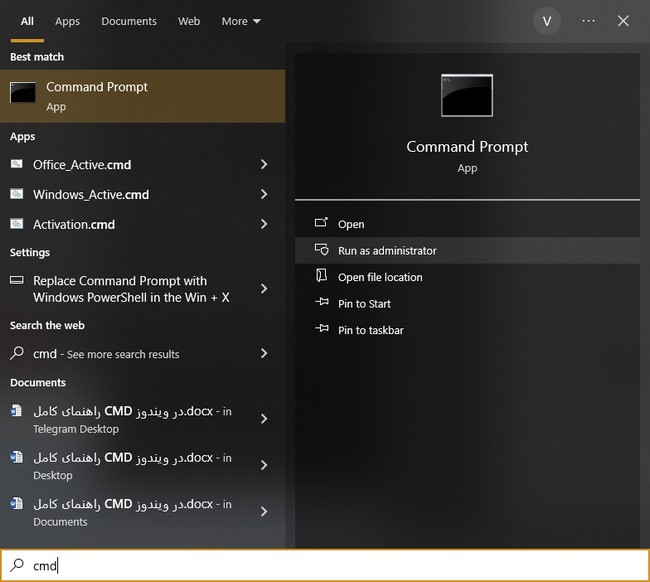Image resolution: width=650 pixels, height=582 pixels.
Task: Click the Windows_Active.cmd file icon
Action: (x=17, y=194)
